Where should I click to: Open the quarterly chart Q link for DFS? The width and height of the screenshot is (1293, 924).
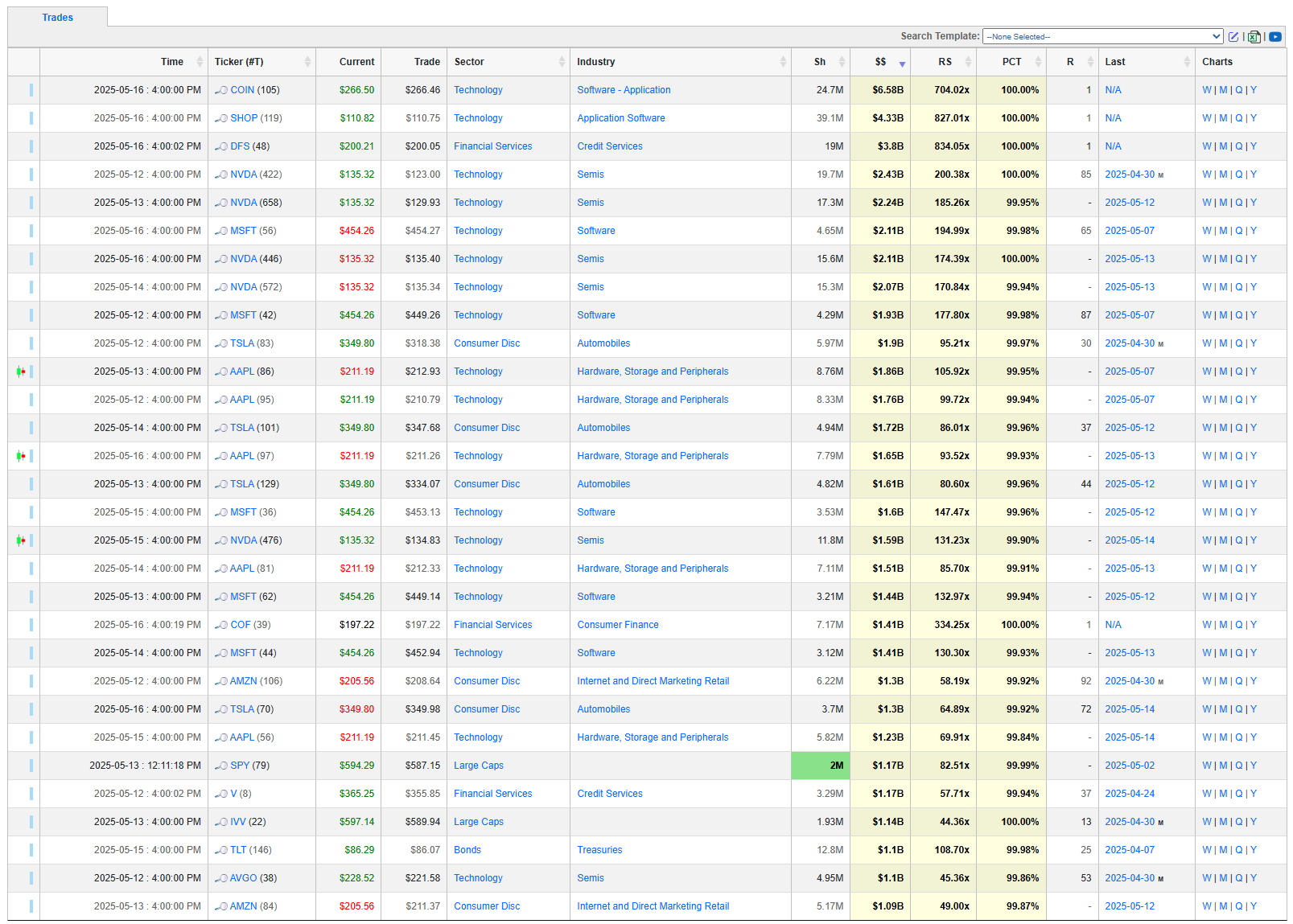[1239, 146]
